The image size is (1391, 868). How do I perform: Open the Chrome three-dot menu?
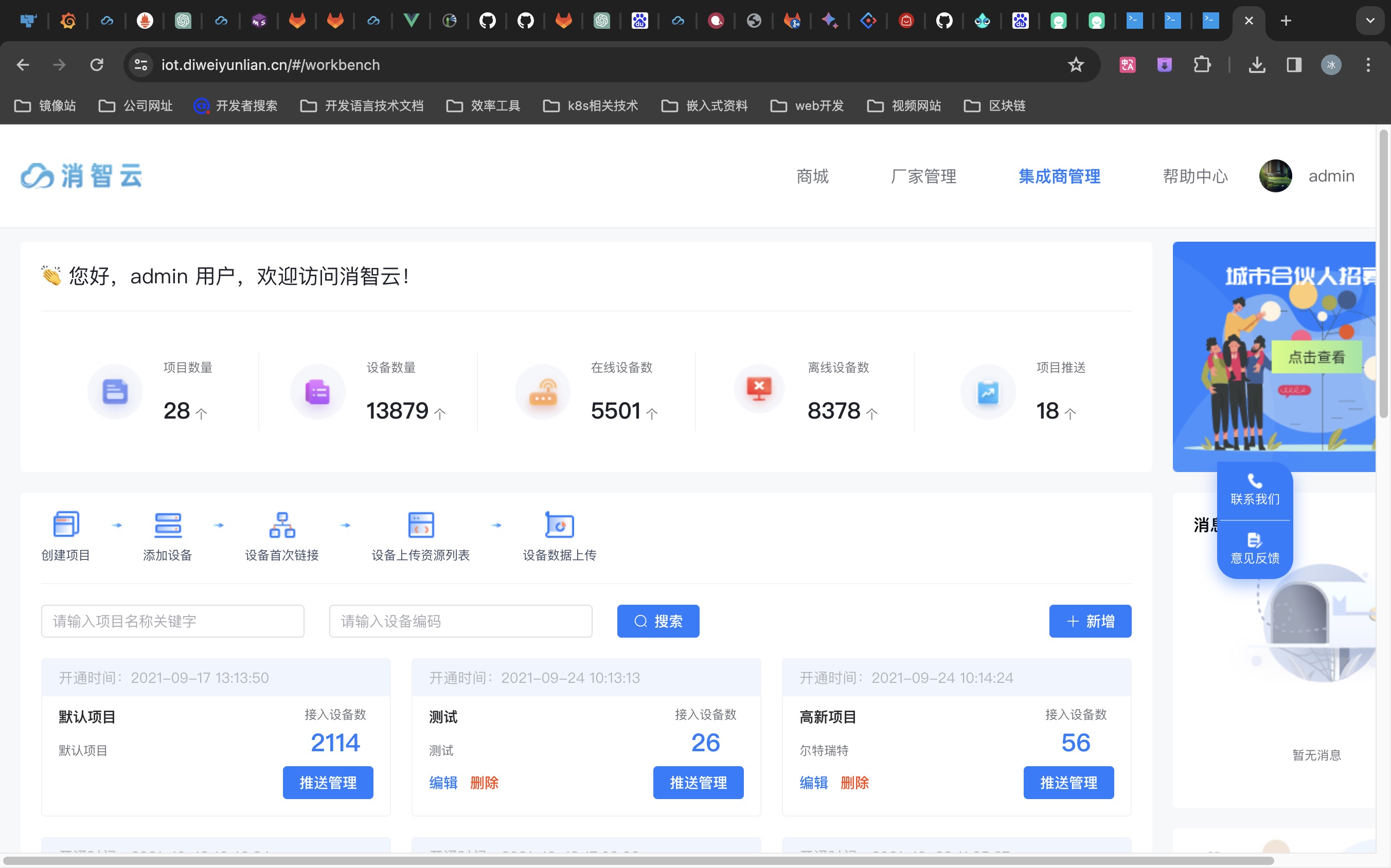[x=1368, y=65]
